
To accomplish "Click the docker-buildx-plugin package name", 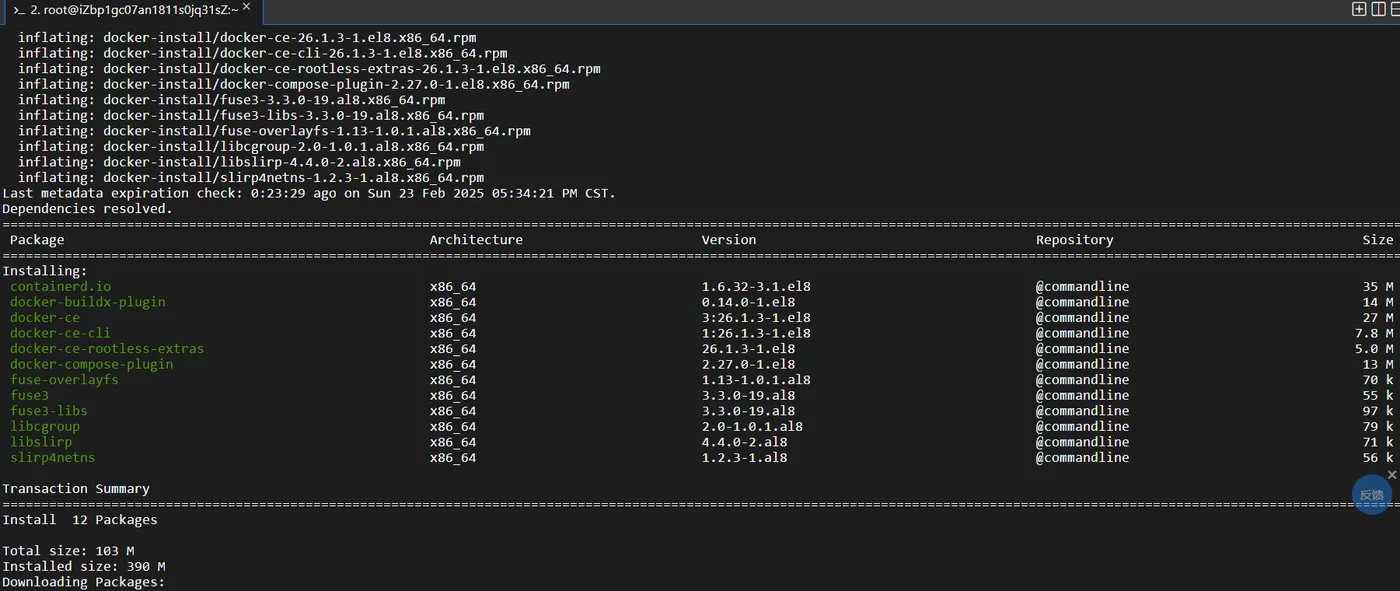I will (x=88, y=302).
